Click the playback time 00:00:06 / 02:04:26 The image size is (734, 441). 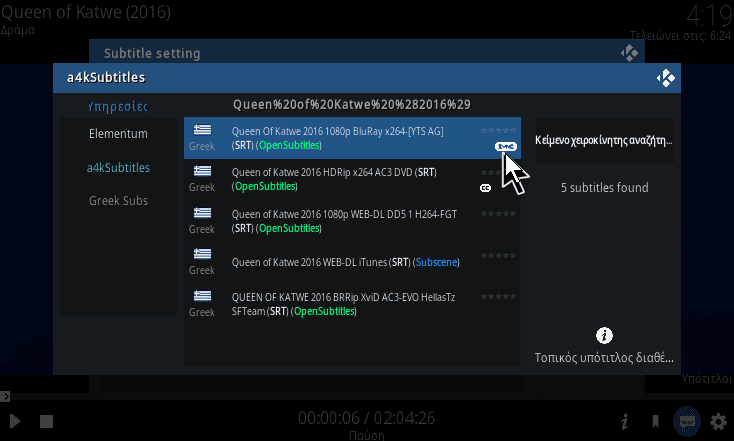(367, 418)
